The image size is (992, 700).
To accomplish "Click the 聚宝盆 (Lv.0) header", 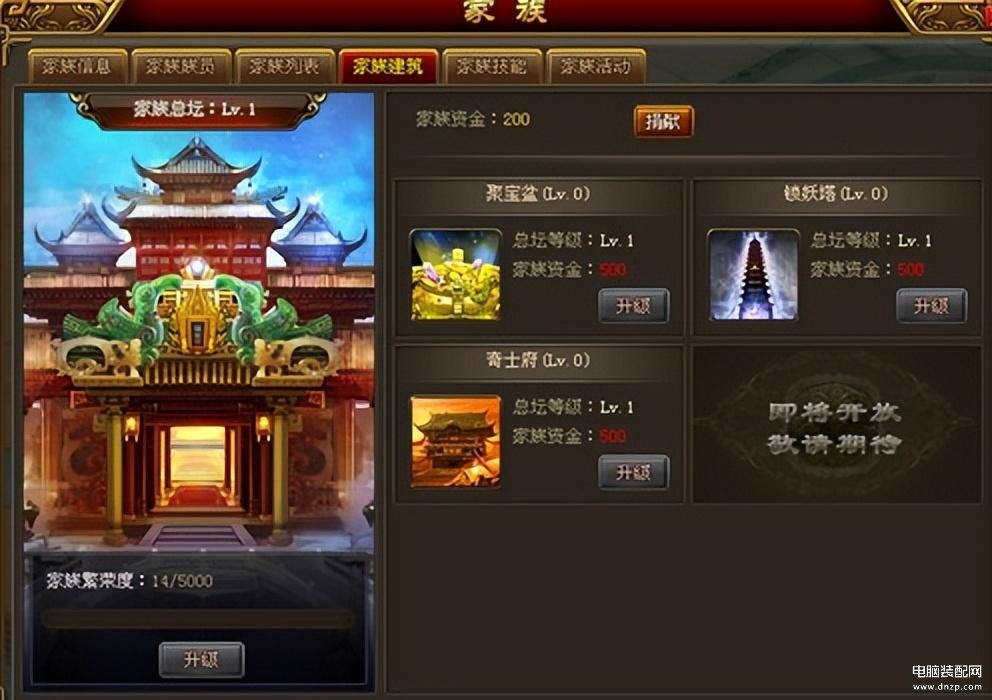I will click(538, 193).
